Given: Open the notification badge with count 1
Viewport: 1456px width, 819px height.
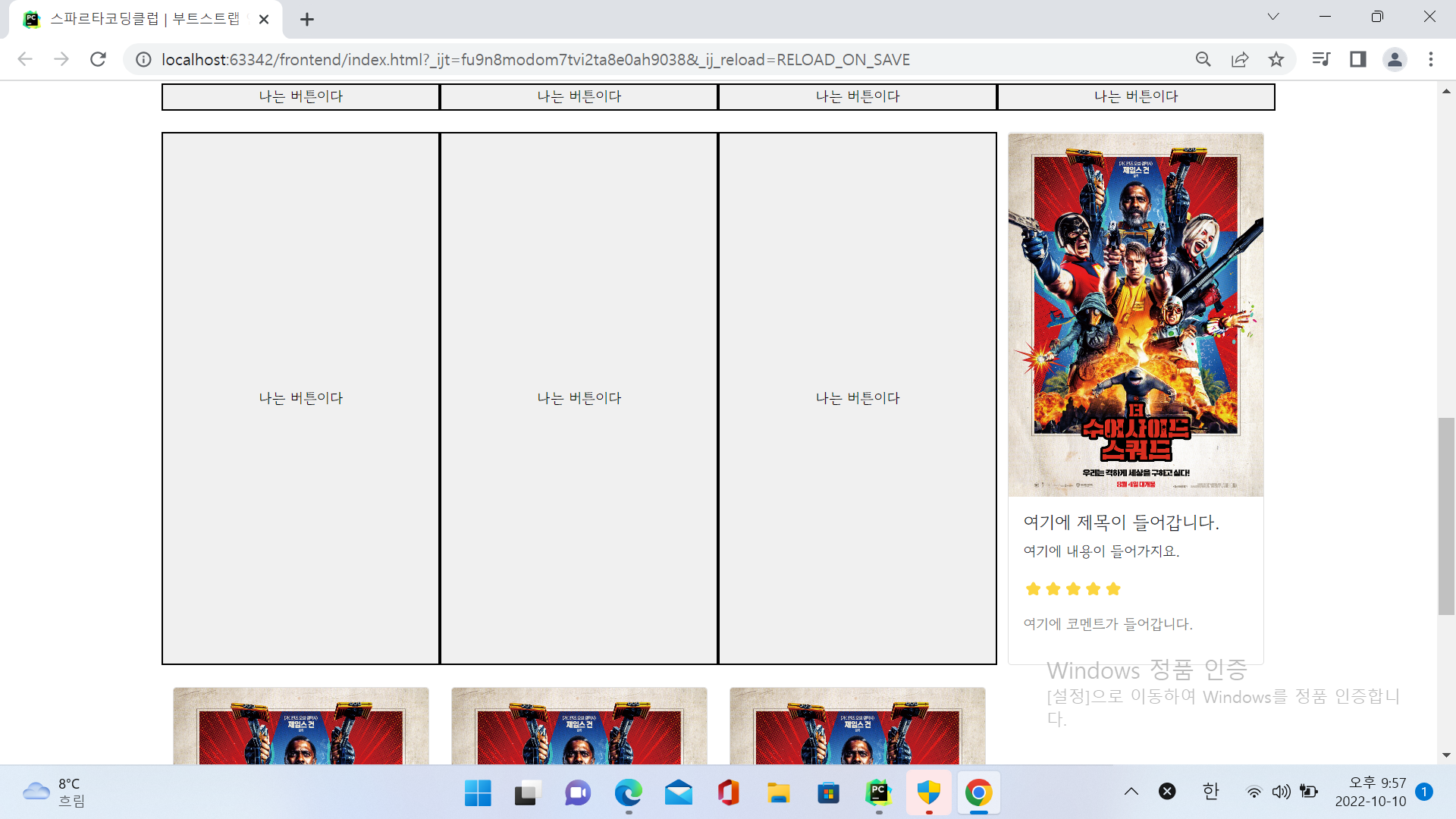Looking at the screenshot, I should coord(1424,792).
